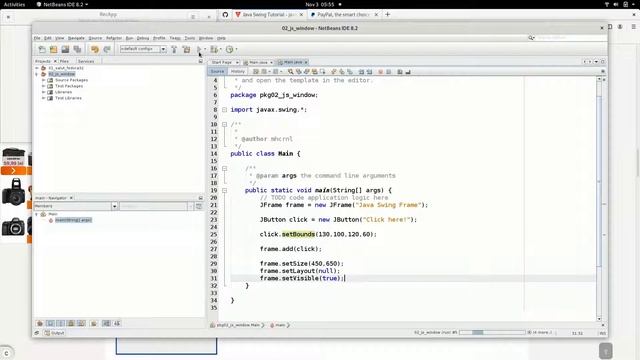Select main(String[] args) in Navigator

tap(73, 220)
